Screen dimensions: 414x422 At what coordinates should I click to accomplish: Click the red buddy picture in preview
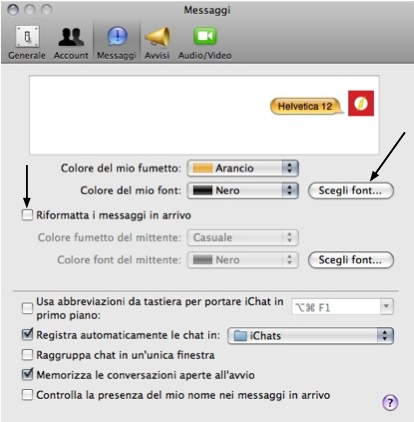point(361,103)
